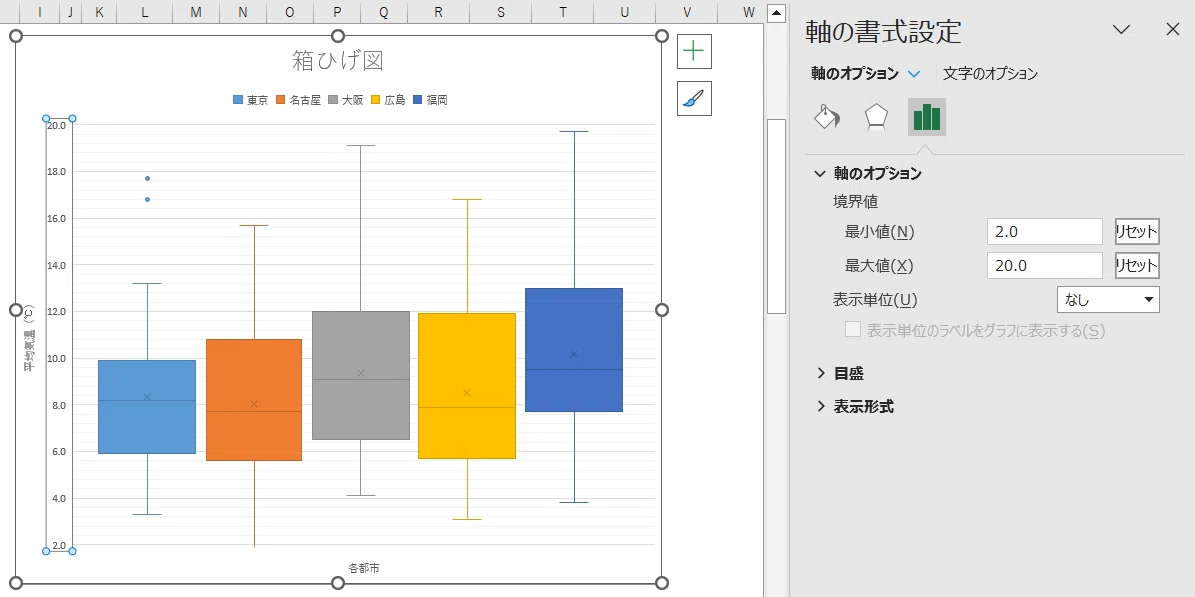This screenshot has height=597, width=1195.
Task: Click the 福岡 mean X marker
Action: coord(574,355)
